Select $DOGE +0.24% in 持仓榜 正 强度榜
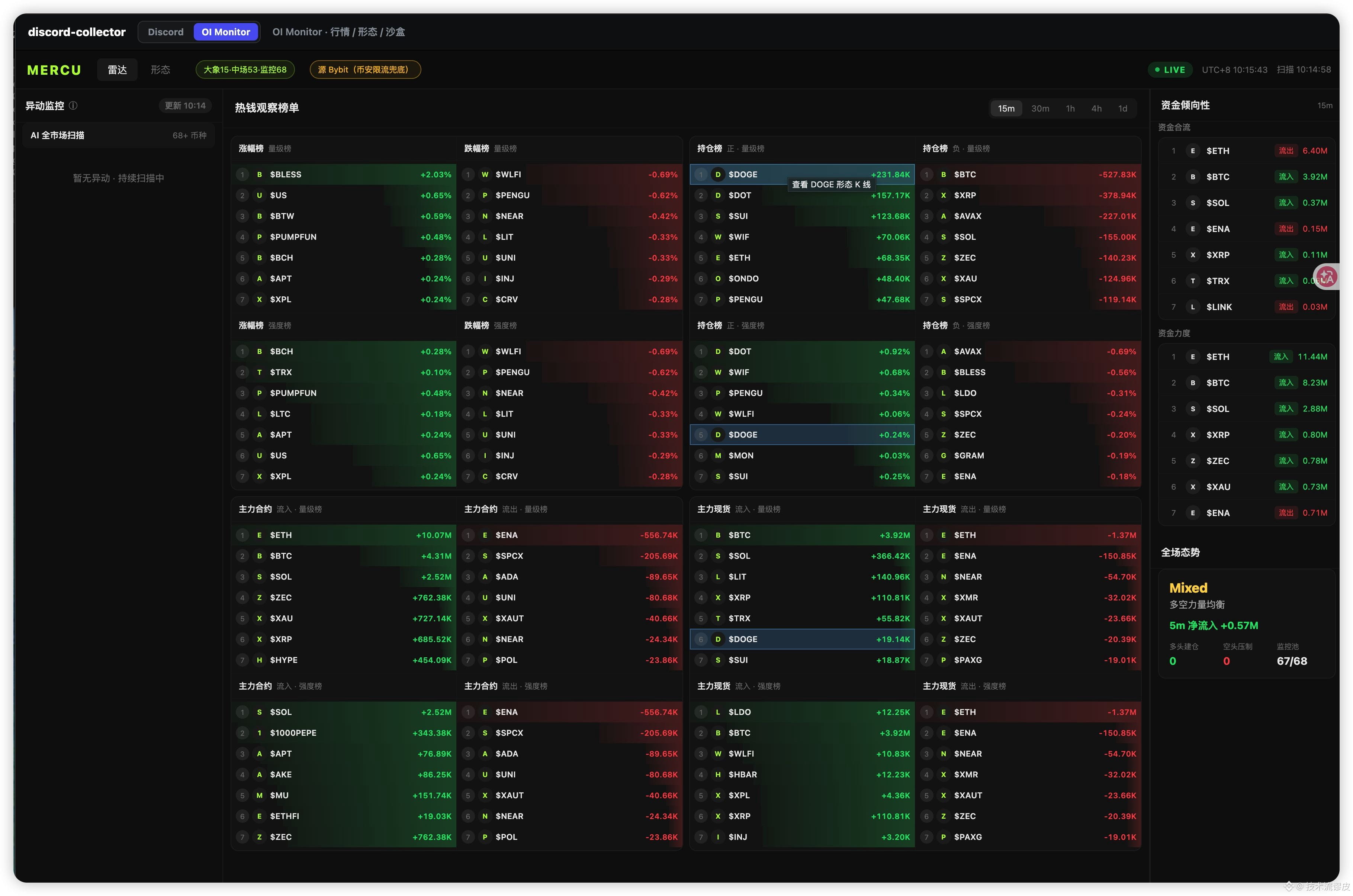1353x896 pixels. tap(802, 435)
